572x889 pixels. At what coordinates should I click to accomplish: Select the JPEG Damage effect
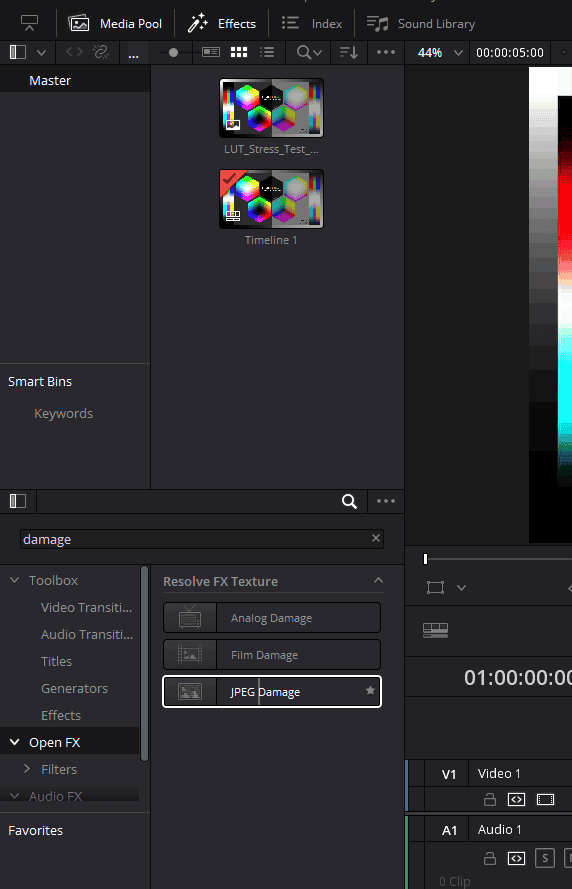[x=272, y=692]
